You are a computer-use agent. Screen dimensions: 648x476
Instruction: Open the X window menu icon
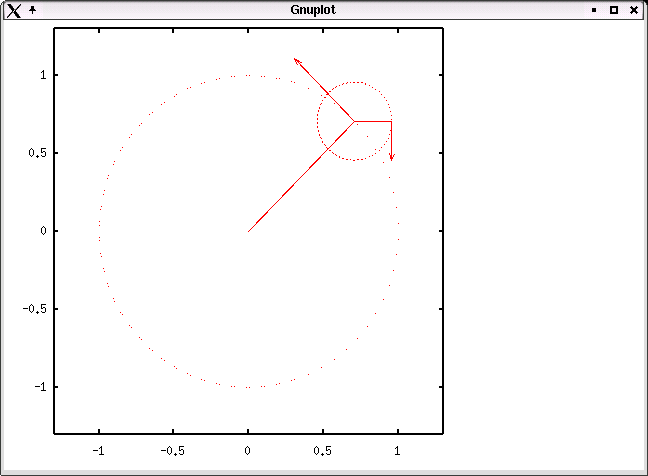pos(13,10)
